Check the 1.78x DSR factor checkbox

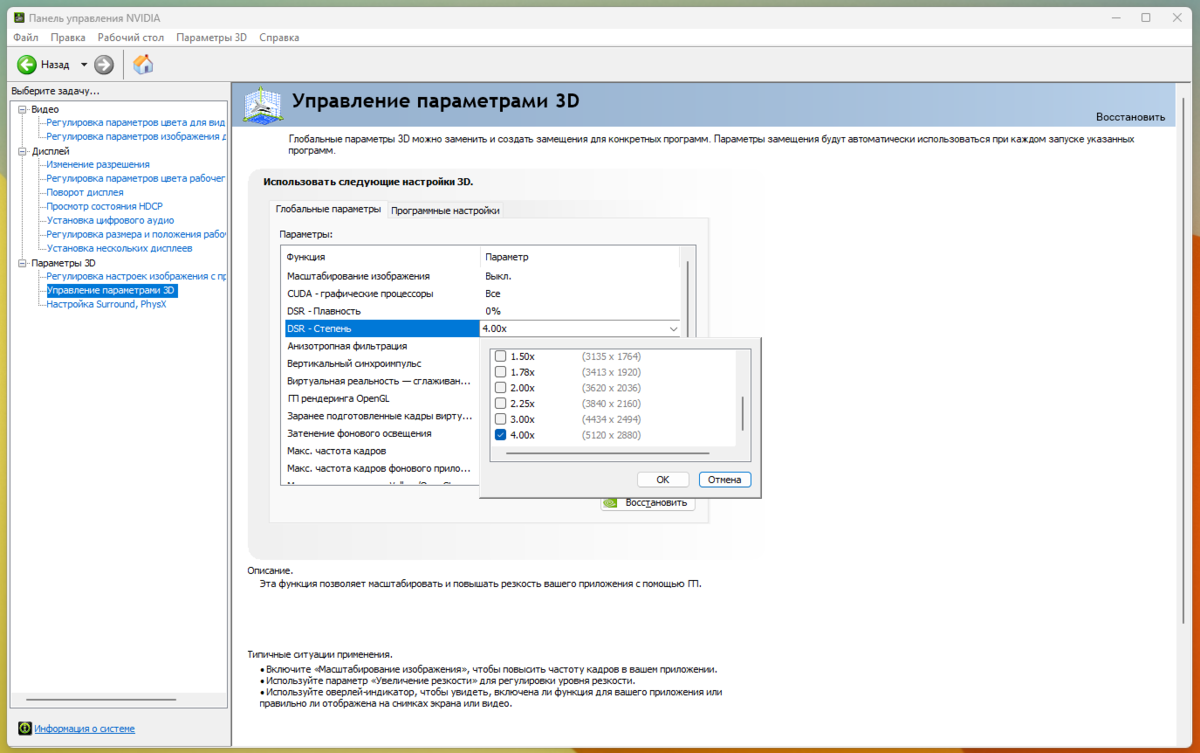point(501,372)
